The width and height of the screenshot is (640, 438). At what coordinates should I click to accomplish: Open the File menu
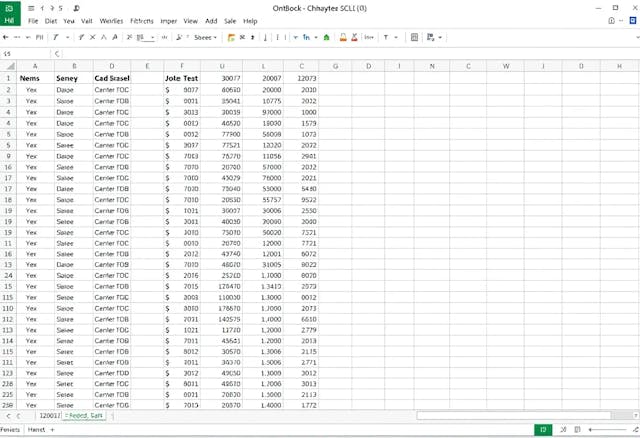pos(33,21)
